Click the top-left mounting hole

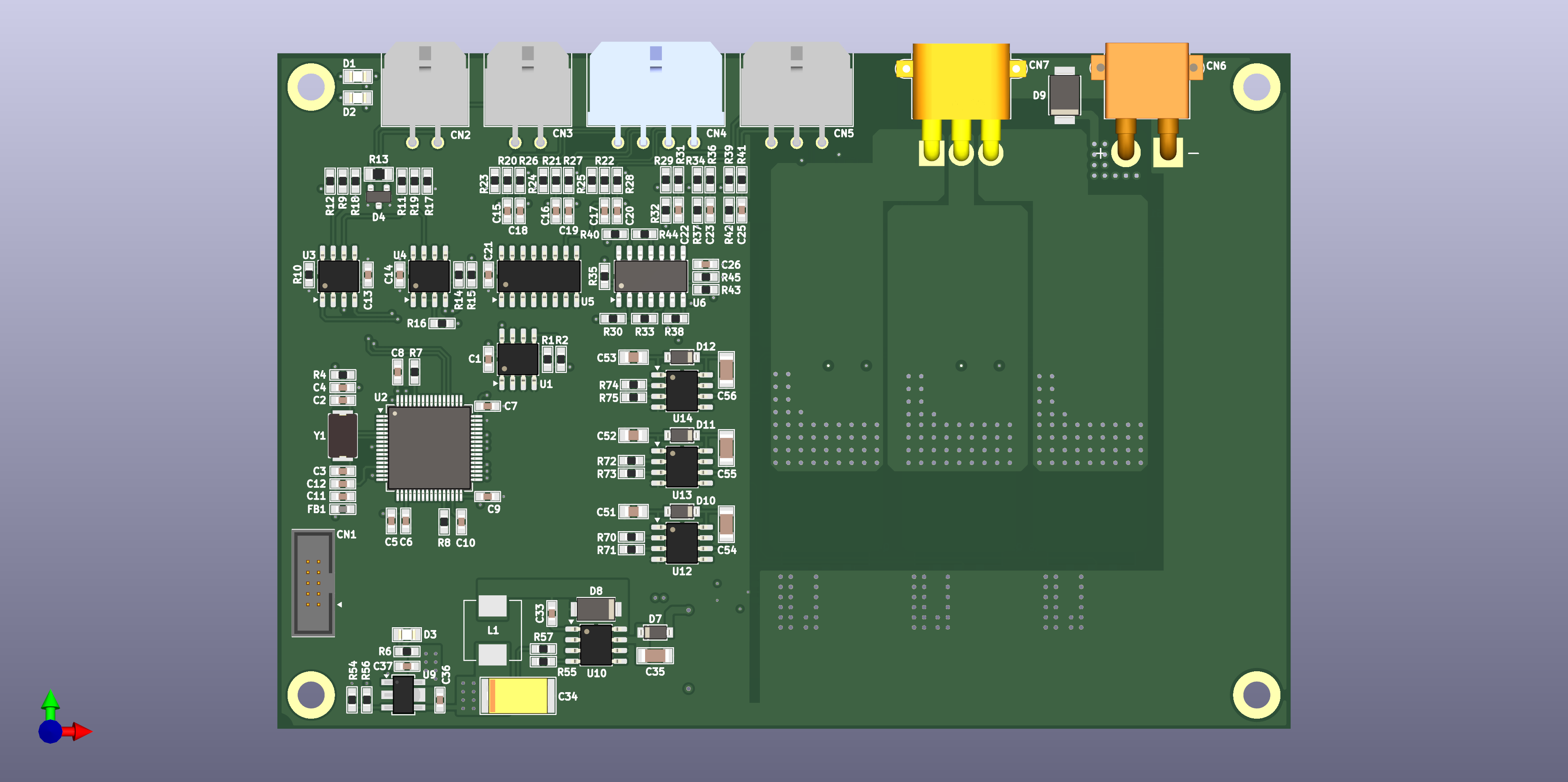[x=311, y=87]
